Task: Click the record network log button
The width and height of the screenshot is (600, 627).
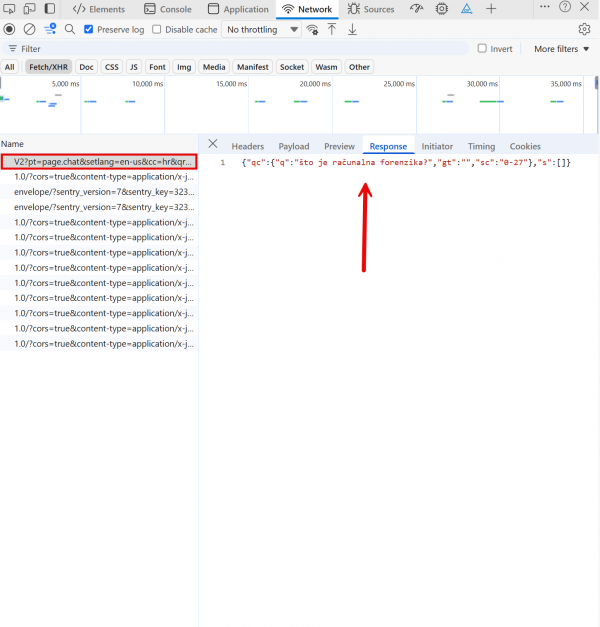Action: click(10, 29)
